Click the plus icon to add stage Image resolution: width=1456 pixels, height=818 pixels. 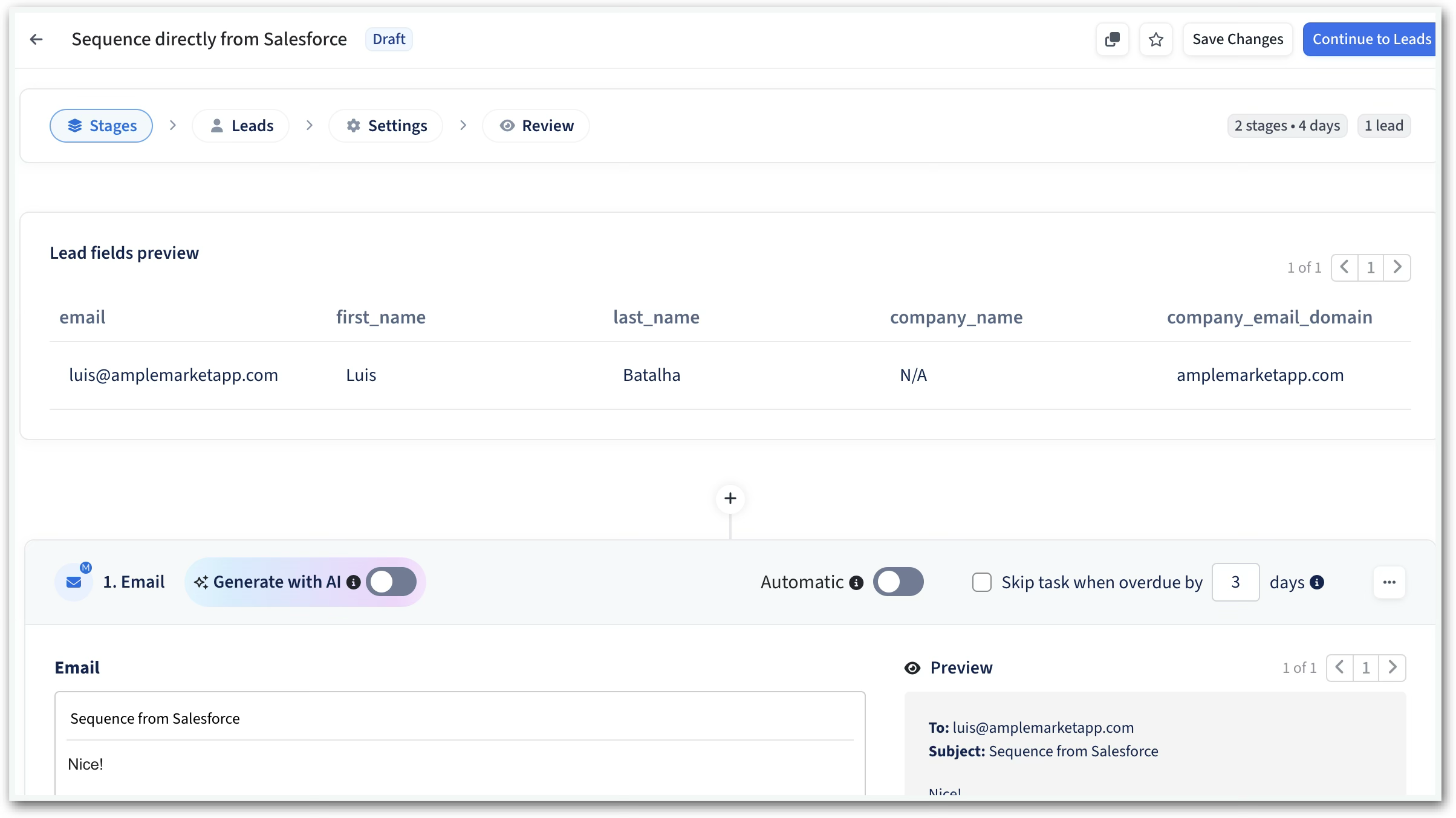pos(730,498)
